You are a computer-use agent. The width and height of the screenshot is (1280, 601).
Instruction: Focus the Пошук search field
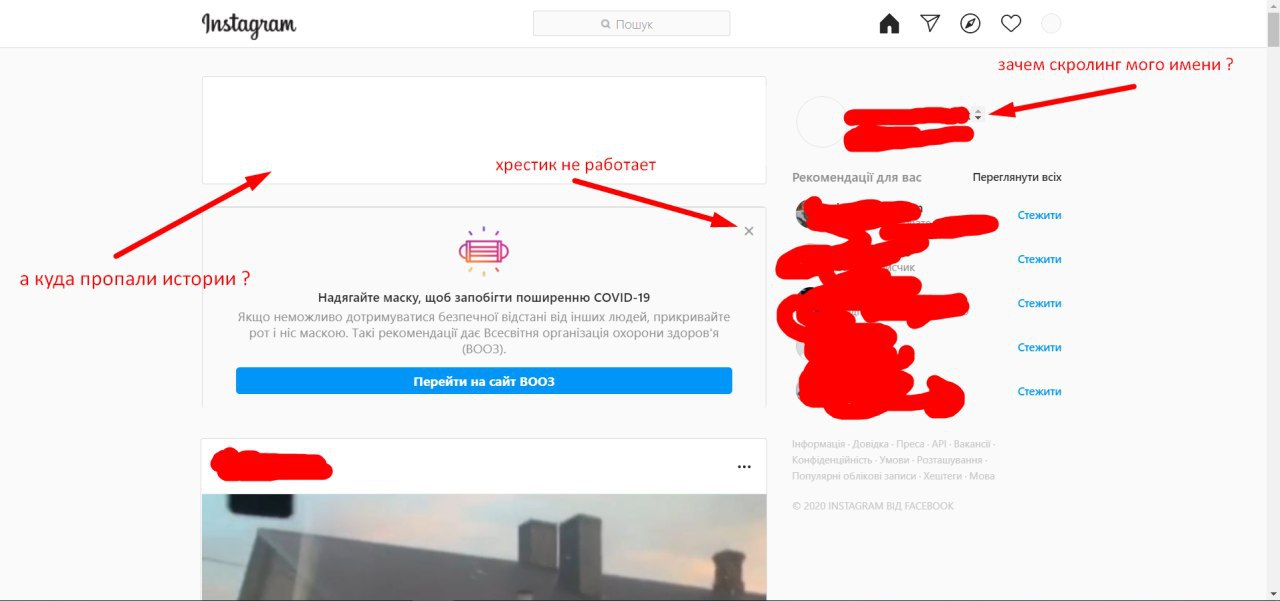[x=632, y=24]
